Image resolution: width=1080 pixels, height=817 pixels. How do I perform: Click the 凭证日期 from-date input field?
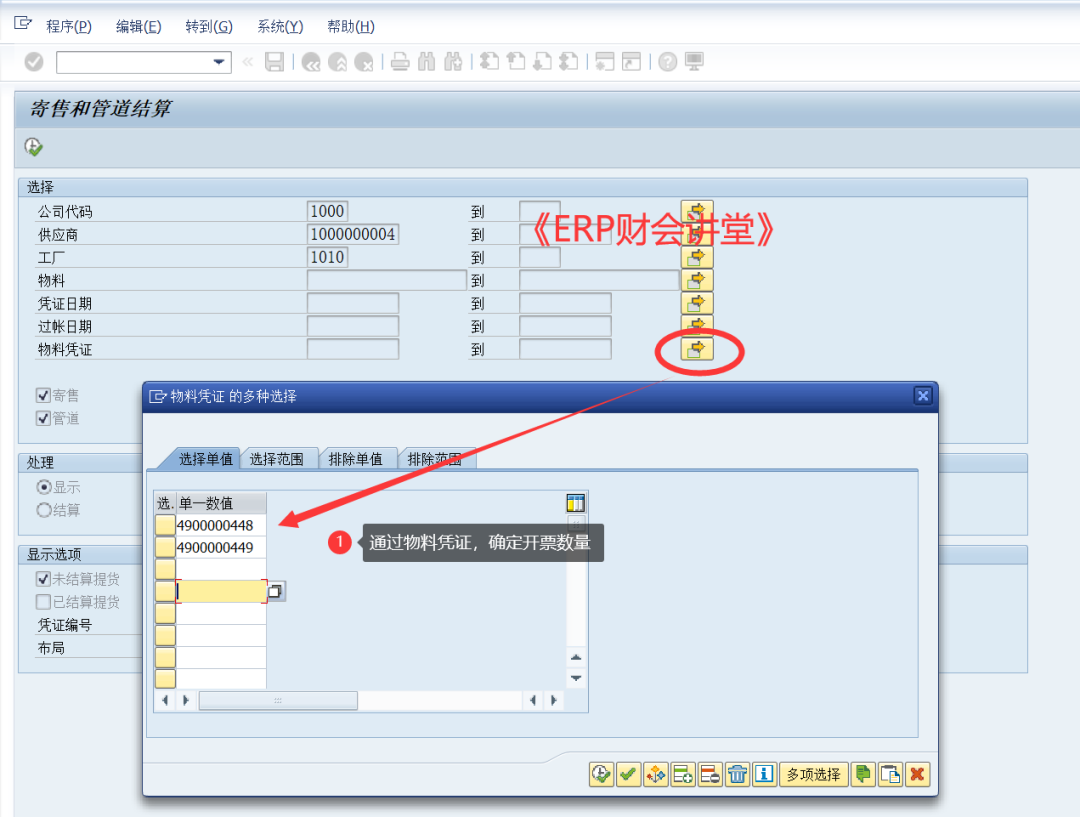coord(353,303)
